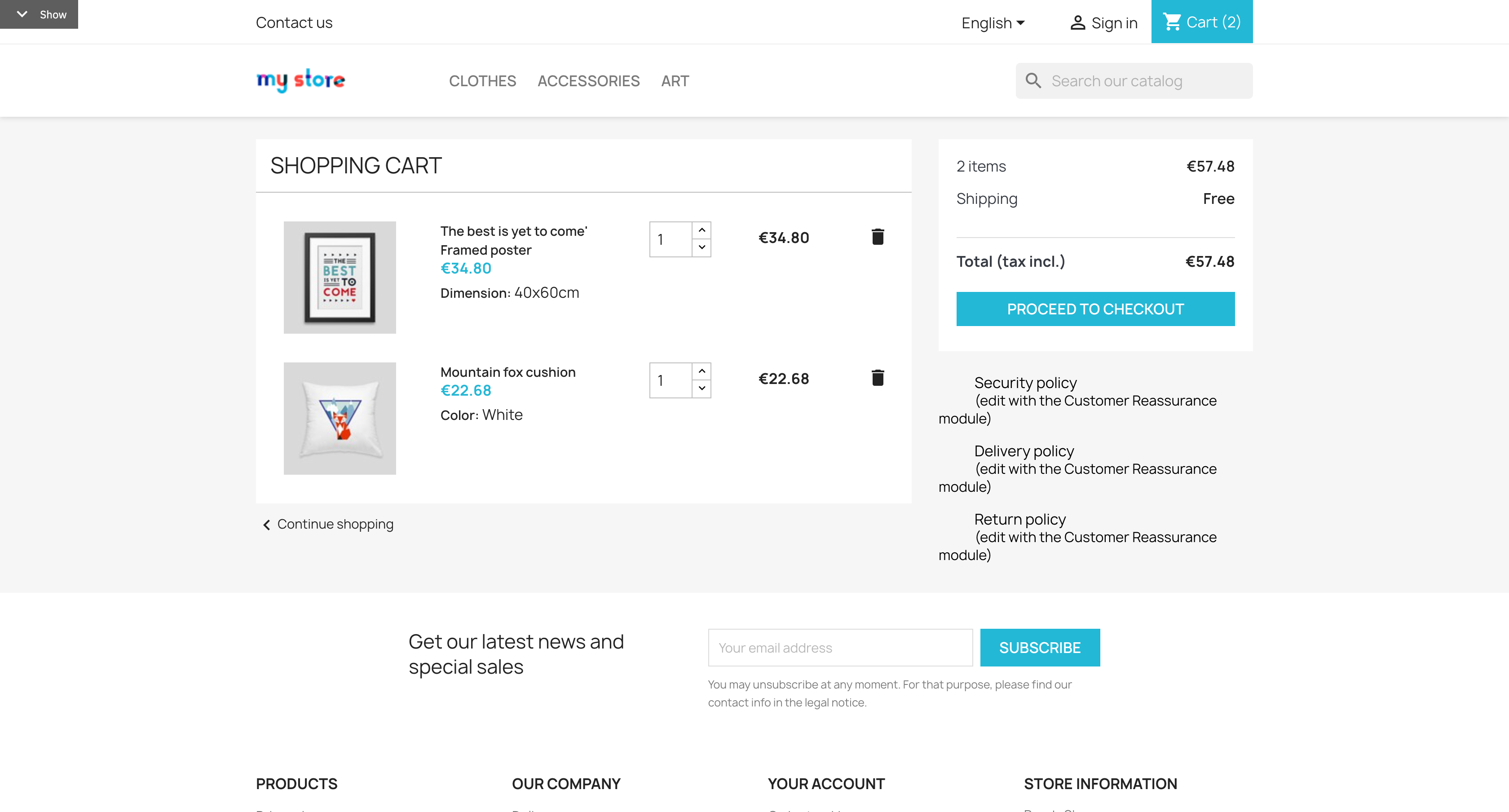Increase framed poster quantity by one
The height and width of the screenshot is (812, 1509).
pyautogui.click(x=702, y=230)
